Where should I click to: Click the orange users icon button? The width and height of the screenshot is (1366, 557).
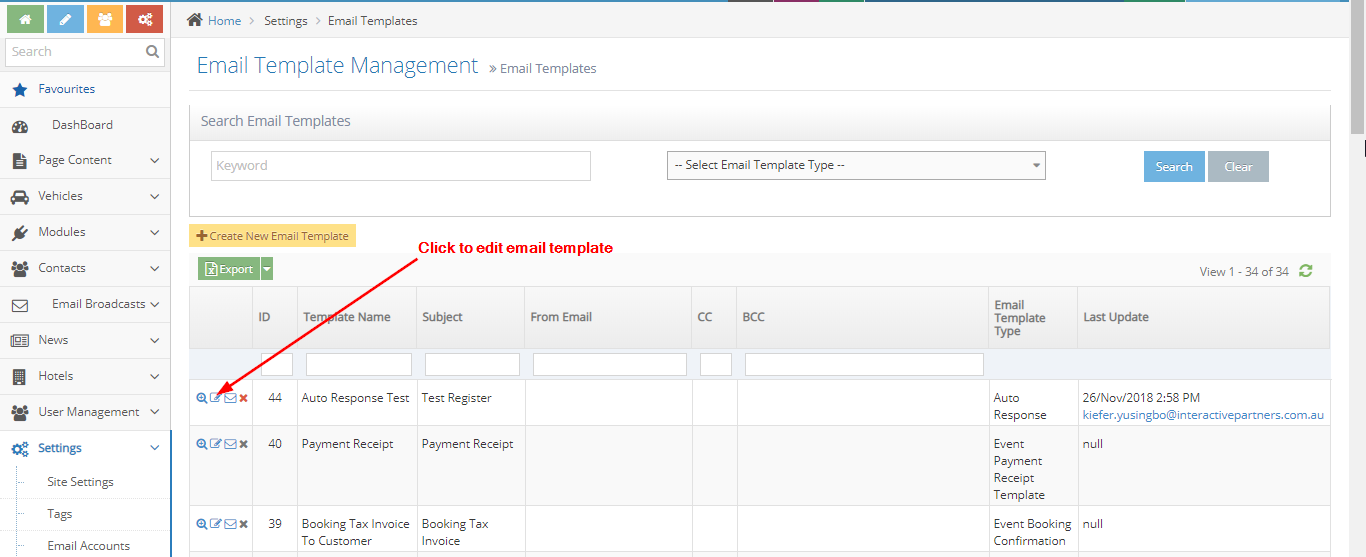point(105,19)
